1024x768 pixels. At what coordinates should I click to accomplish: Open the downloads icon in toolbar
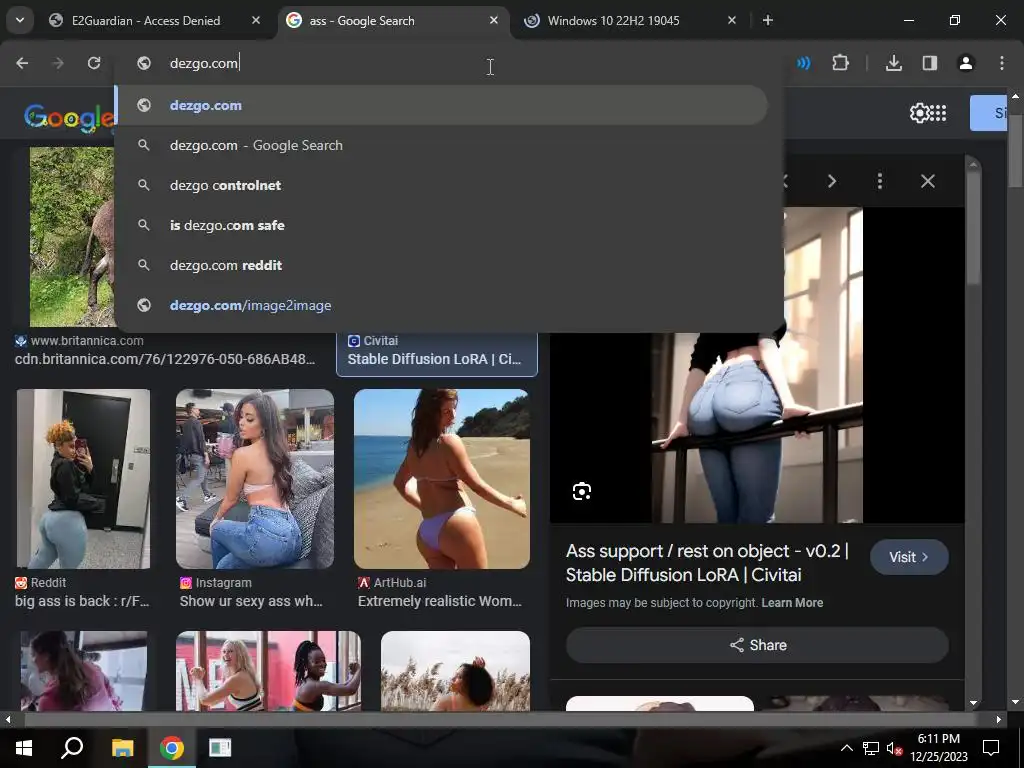893,63
